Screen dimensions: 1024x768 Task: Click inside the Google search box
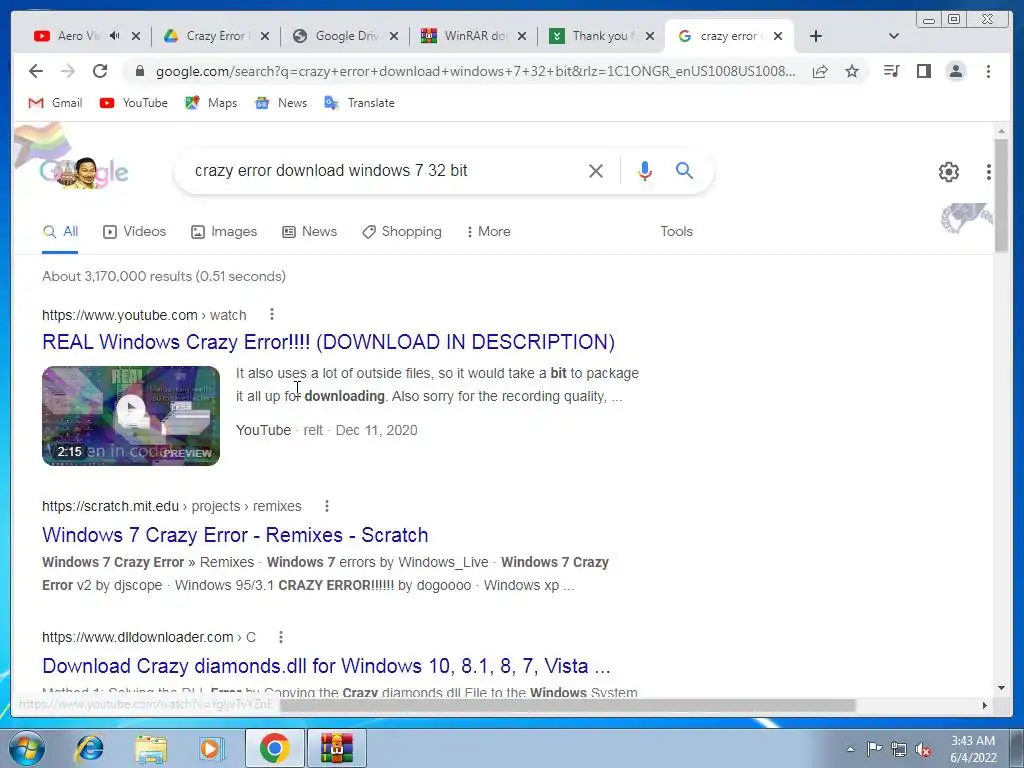point(385,170)
